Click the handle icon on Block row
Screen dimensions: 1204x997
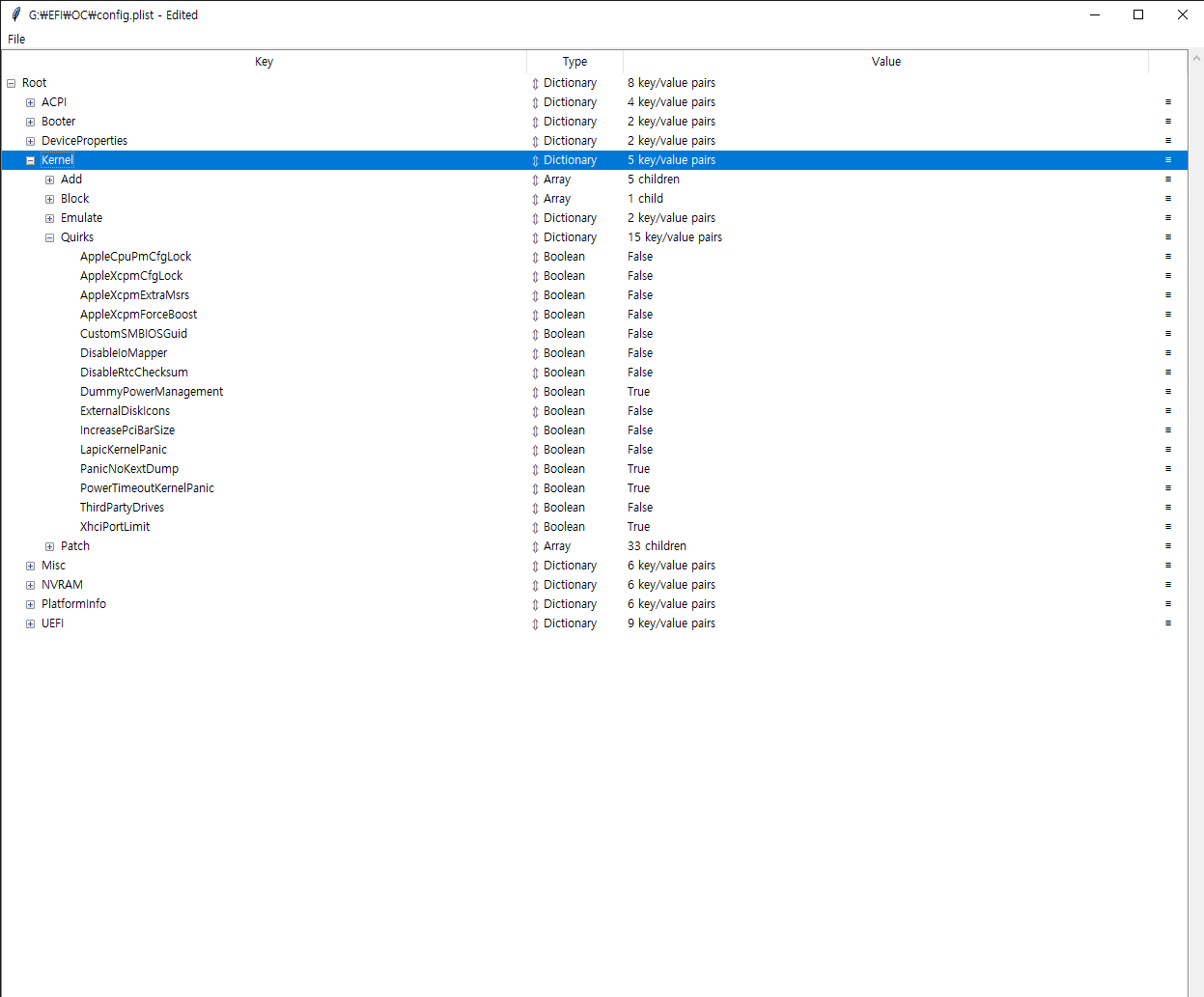pos(1167,199)
